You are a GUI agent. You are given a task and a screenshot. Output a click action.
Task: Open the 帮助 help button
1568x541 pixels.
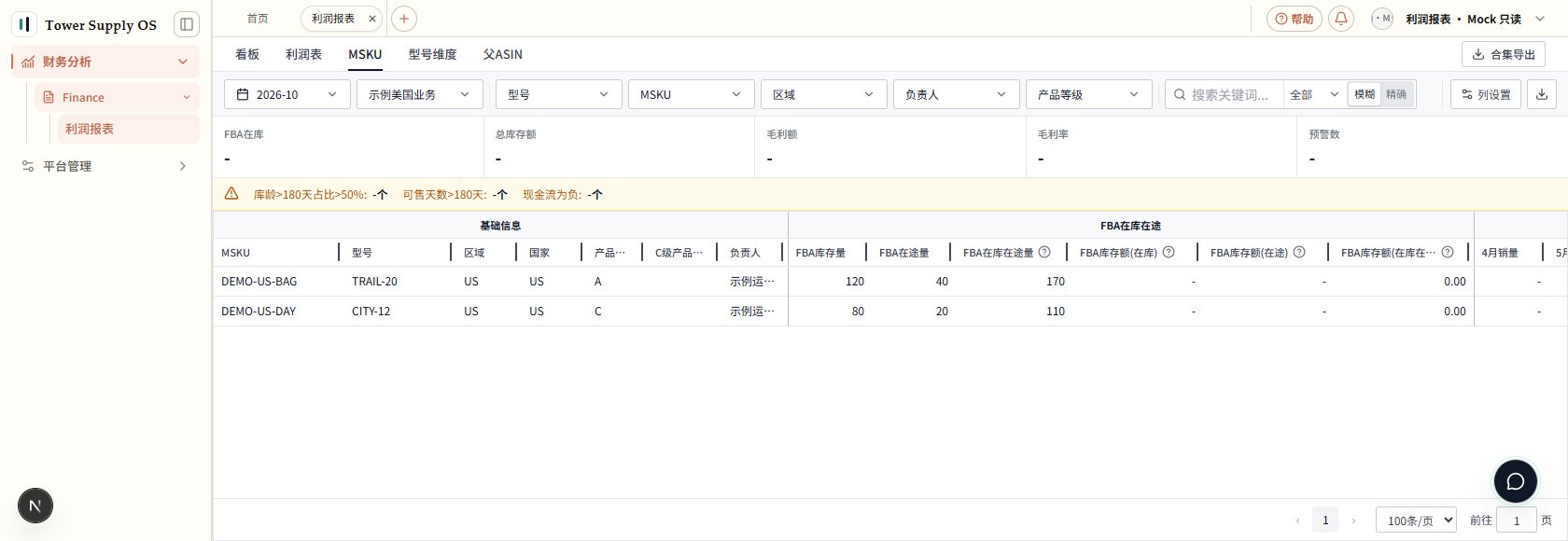click(x=1295, y=19)
